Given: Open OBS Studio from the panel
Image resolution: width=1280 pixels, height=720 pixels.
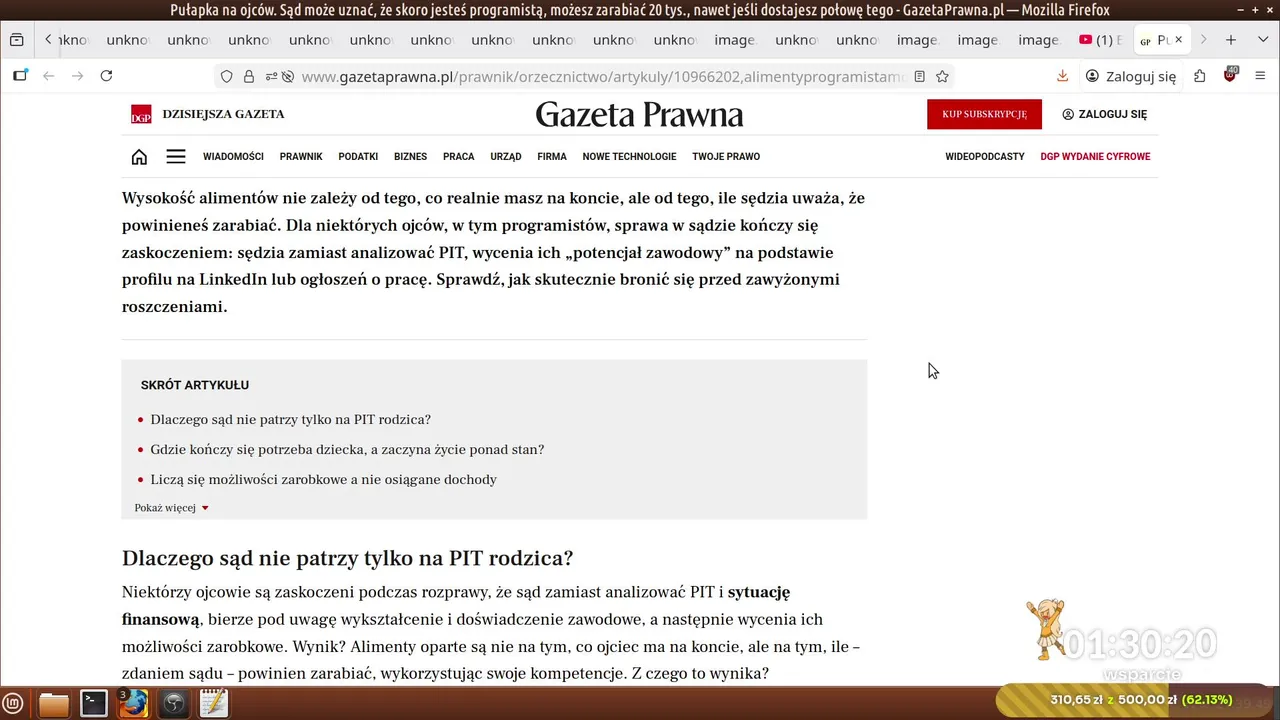Looking at the screenshot, I should click(174, 704).
